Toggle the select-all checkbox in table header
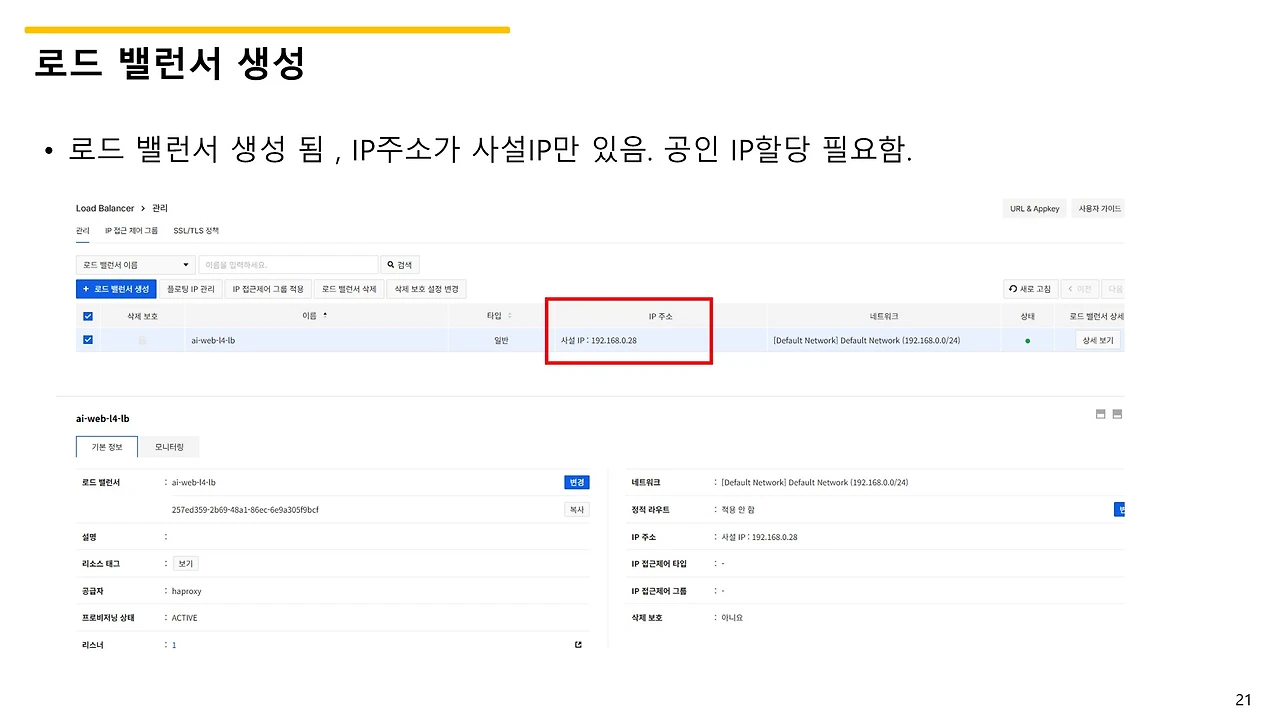The height and width of the screenshot is (720, 1280). point(88,316)
